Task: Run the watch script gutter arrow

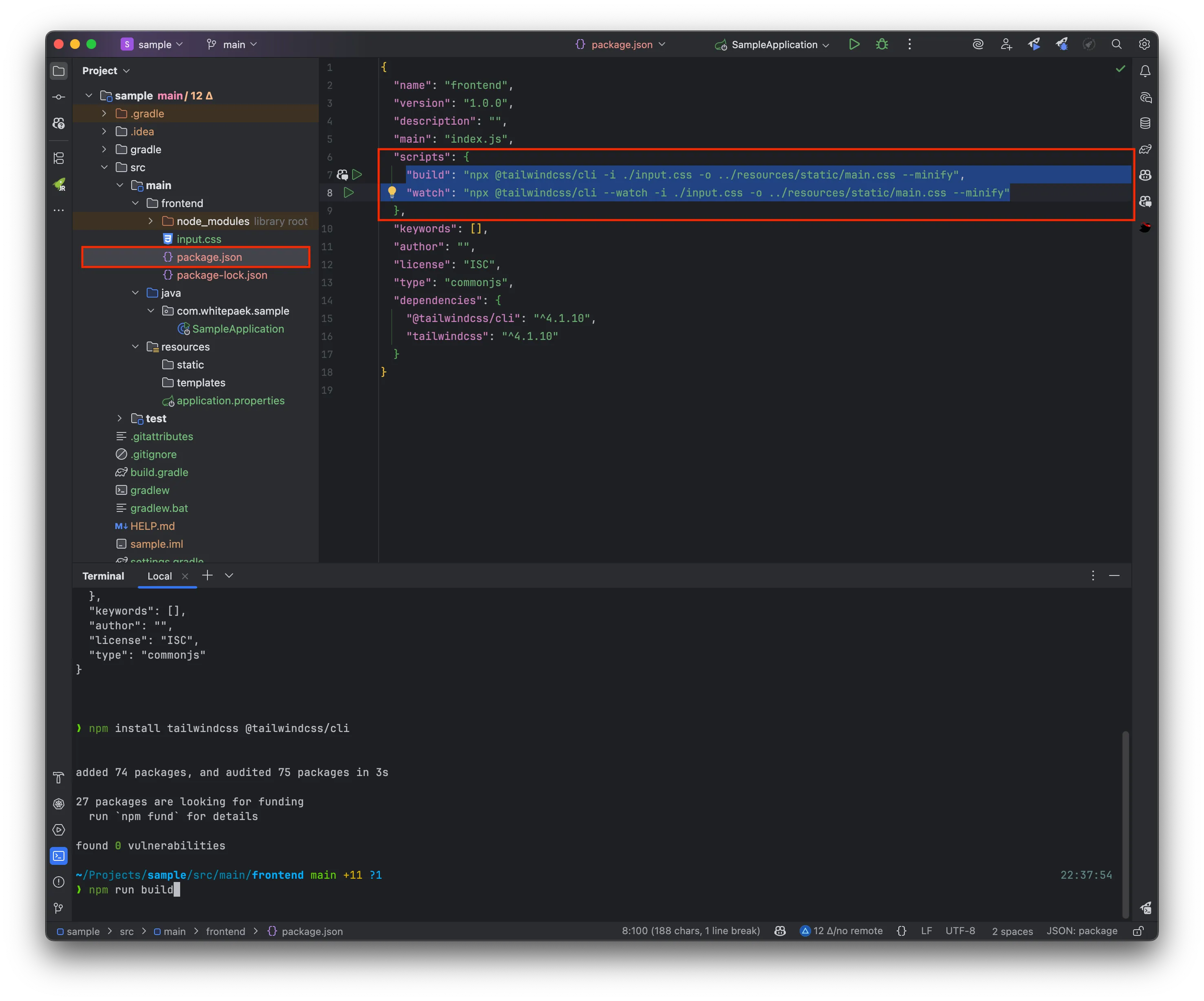Action: (348, 193)
